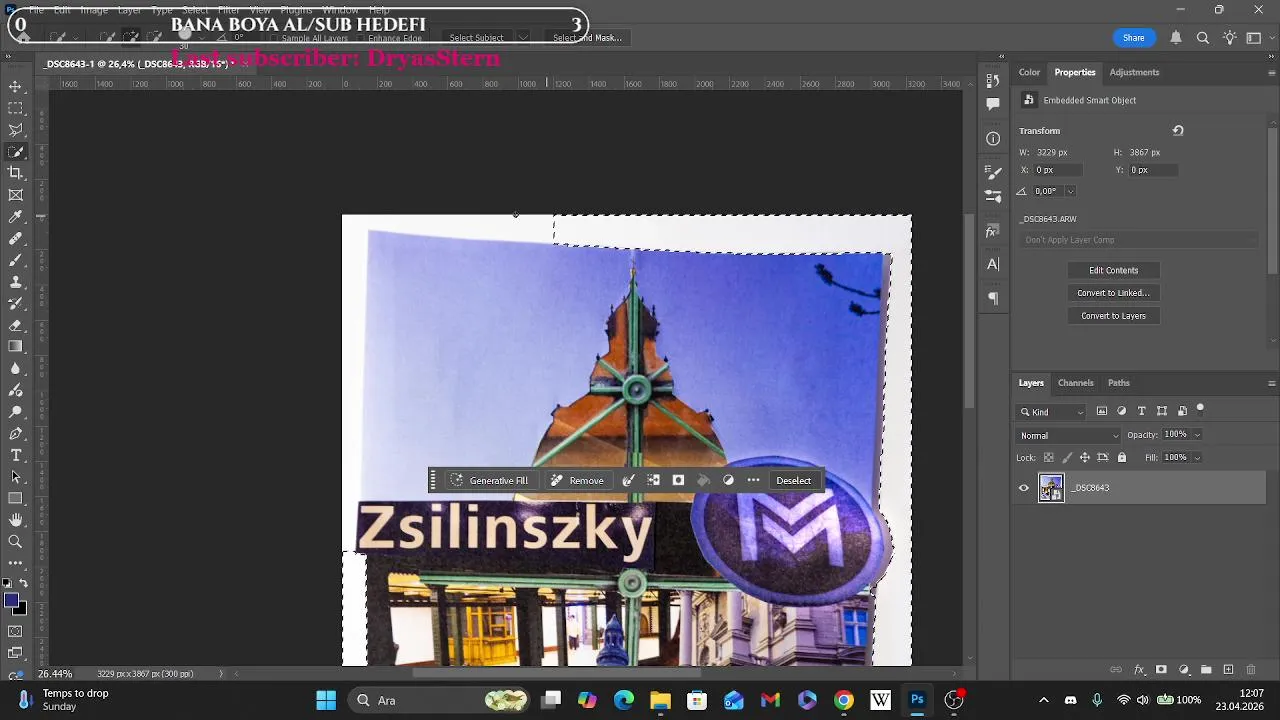Toggle lock position
The image size is (1280, 720).
point(1085,458)
